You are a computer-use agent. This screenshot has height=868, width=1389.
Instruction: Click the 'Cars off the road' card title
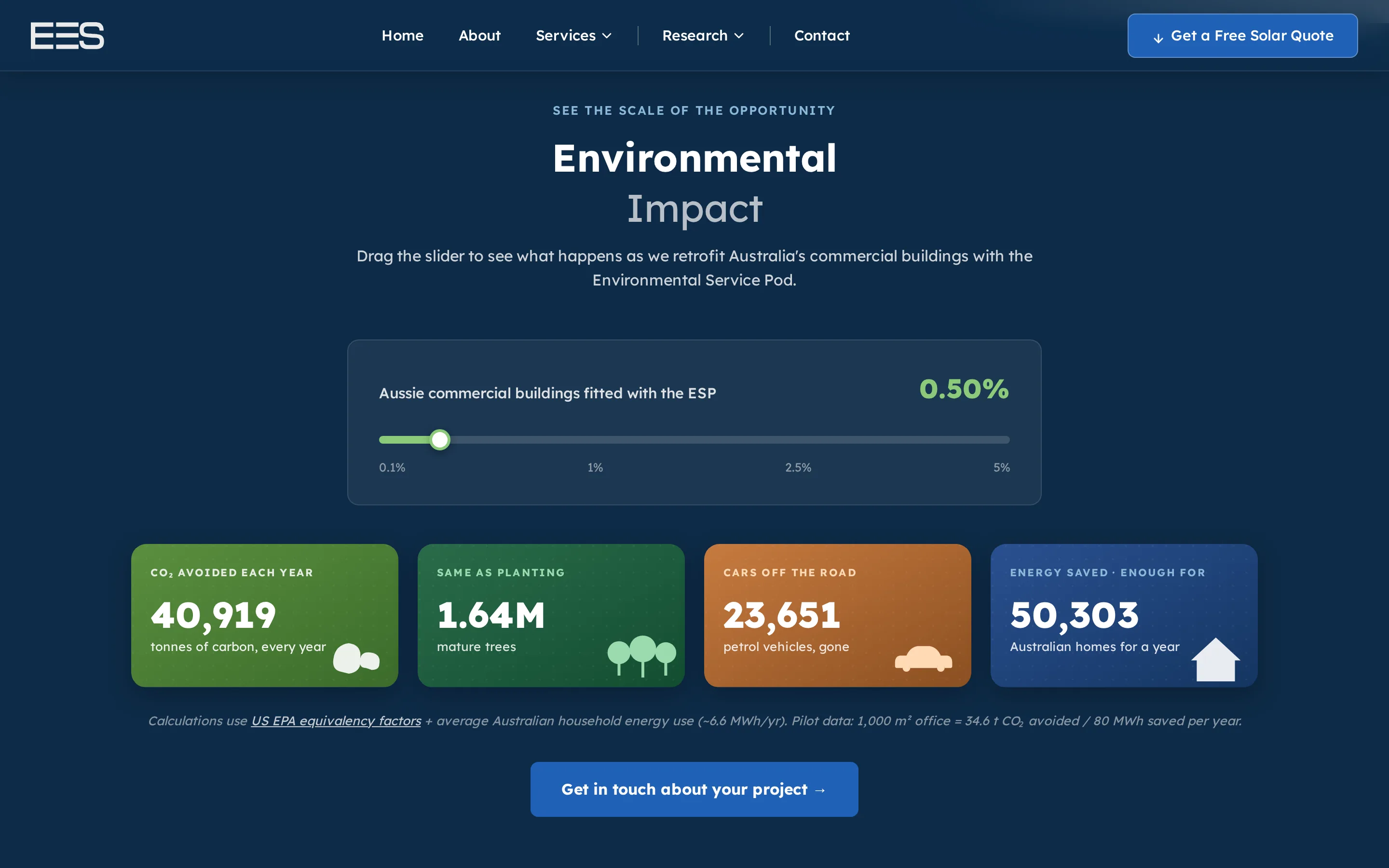(790, 573)
